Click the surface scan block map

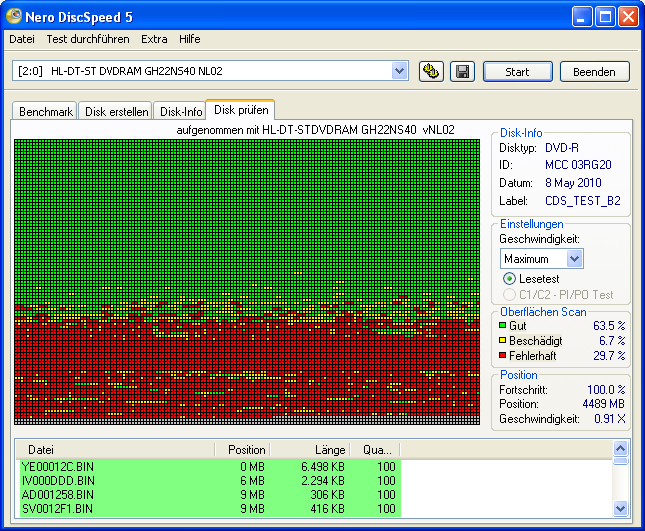(247, 282)
